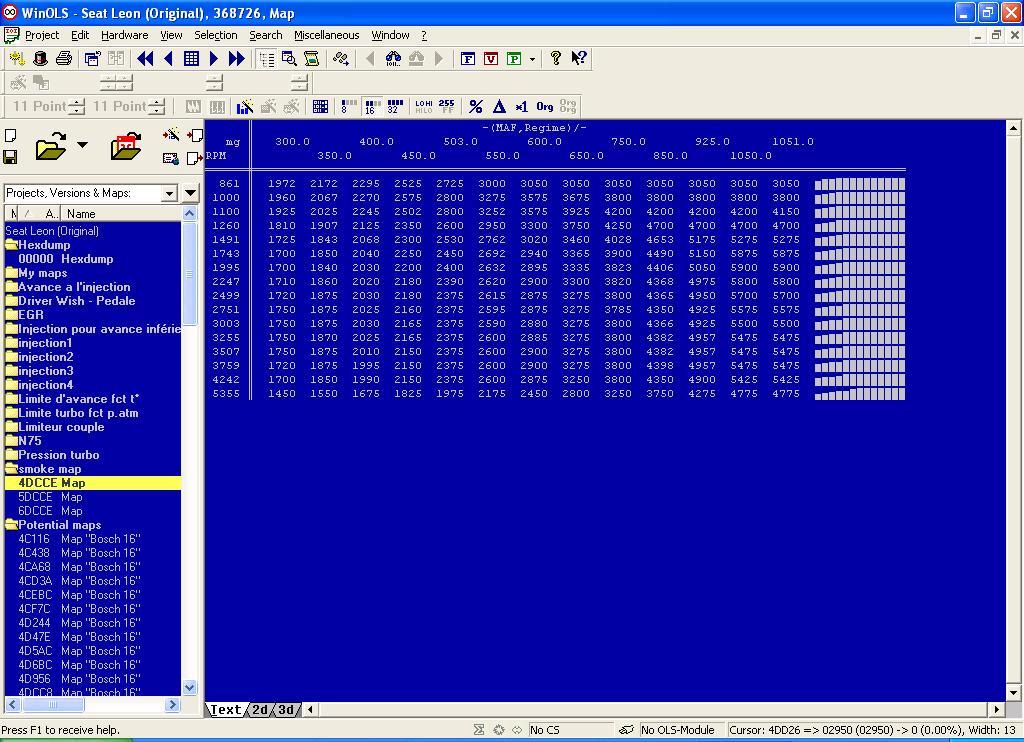Collapse the smoke map folder
Screen dimensions: 1024x742
(x=11, y=469)
